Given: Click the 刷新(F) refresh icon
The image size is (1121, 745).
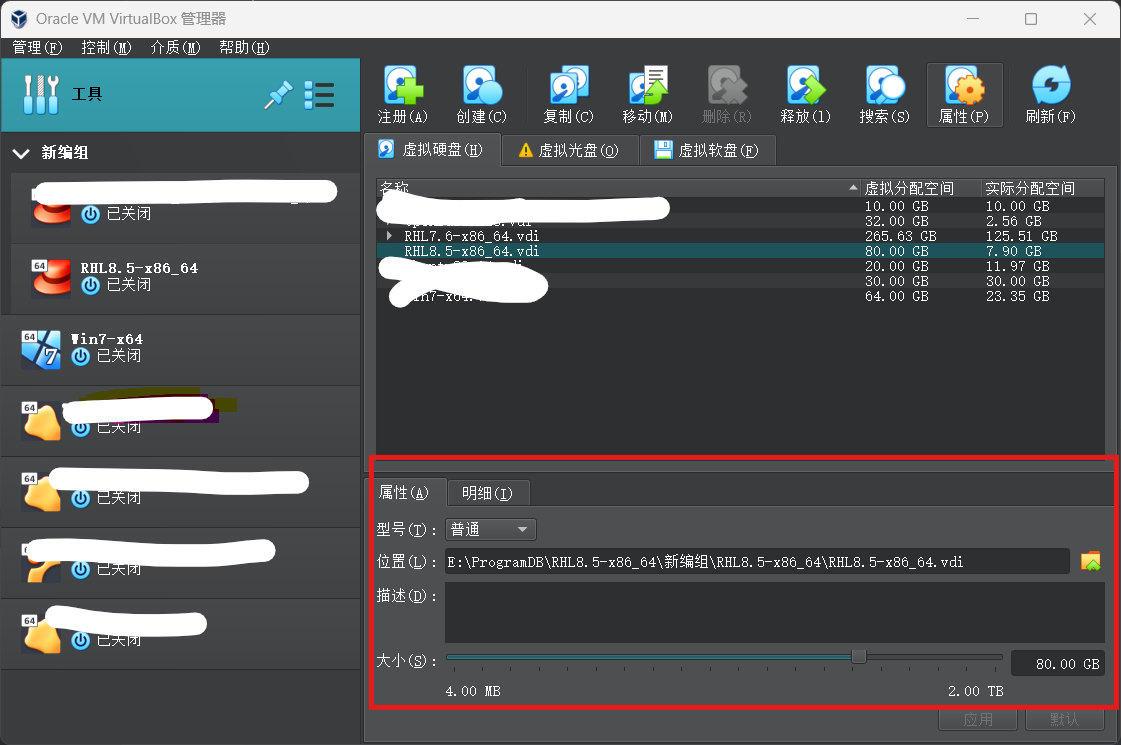Looking at the screenshot, I should click(x=1050, y=94).
